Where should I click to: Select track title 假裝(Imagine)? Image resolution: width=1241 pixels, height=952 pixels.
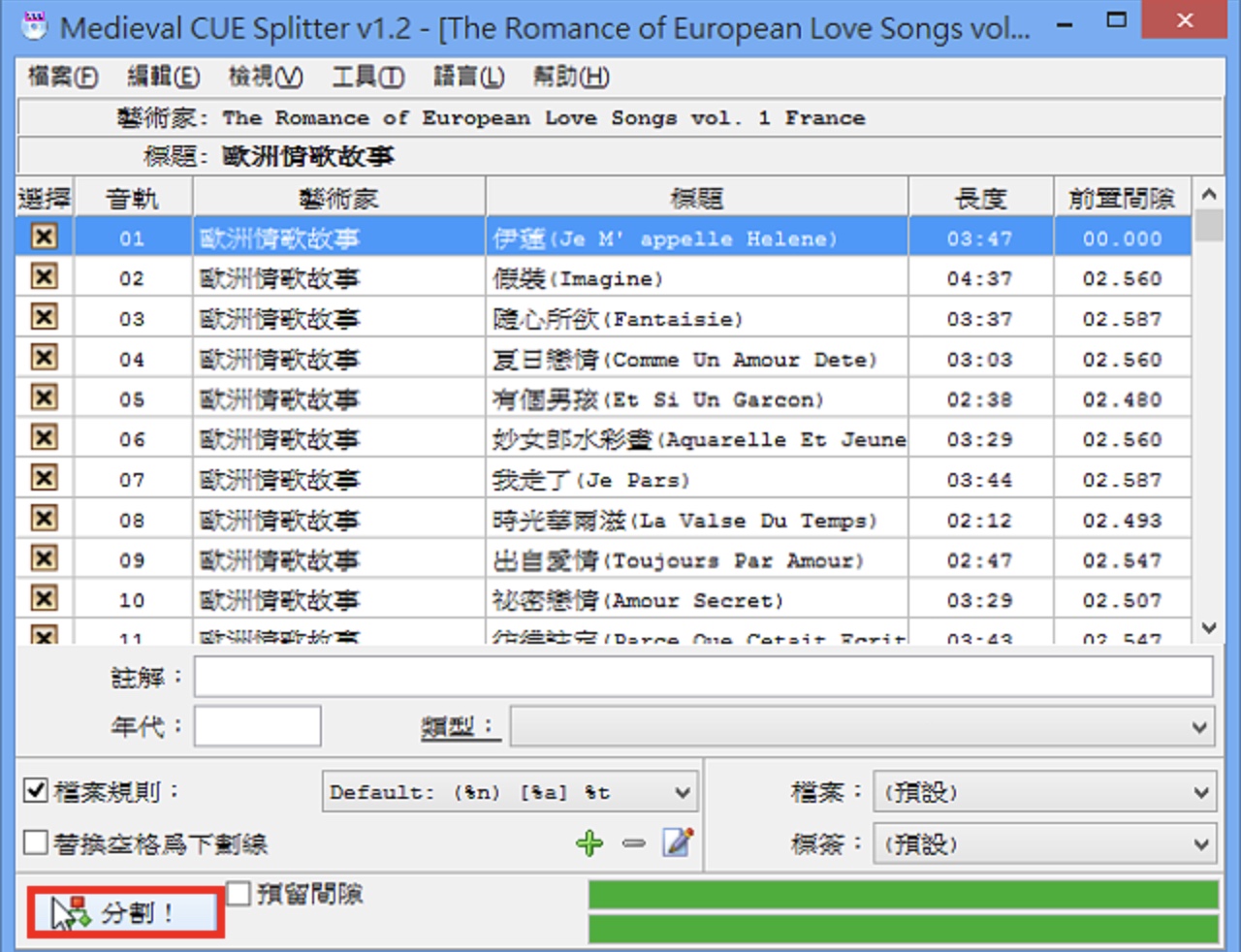578,279
